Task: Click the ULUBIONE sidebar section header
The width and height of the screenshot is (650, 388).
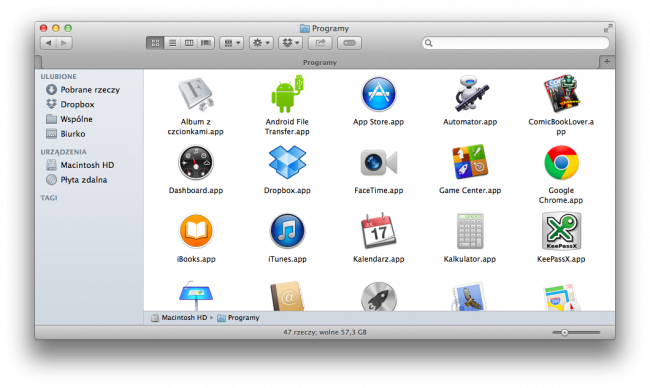Action: pyautogui.click(x=58, y=76)
